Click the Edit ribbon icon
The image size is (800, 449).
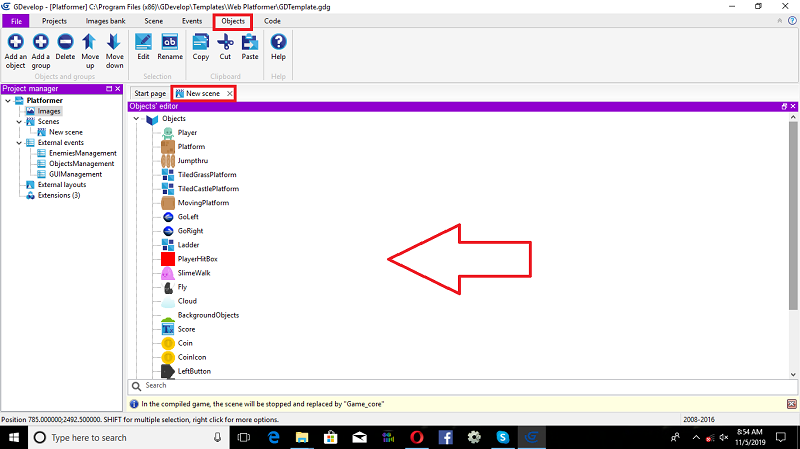click(143, 42)
